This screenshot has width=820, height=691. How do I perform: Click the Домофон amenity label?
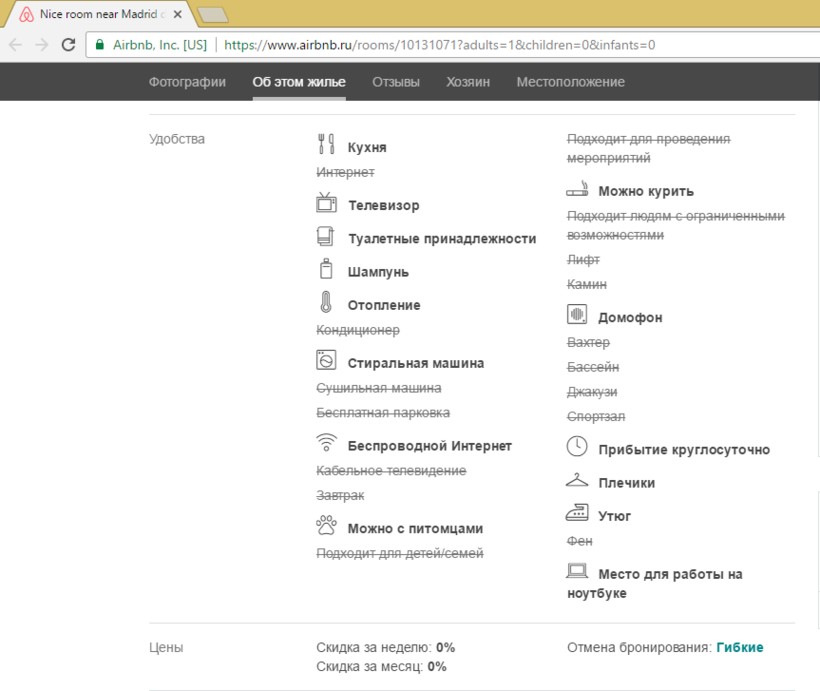(x=630, y=318)
